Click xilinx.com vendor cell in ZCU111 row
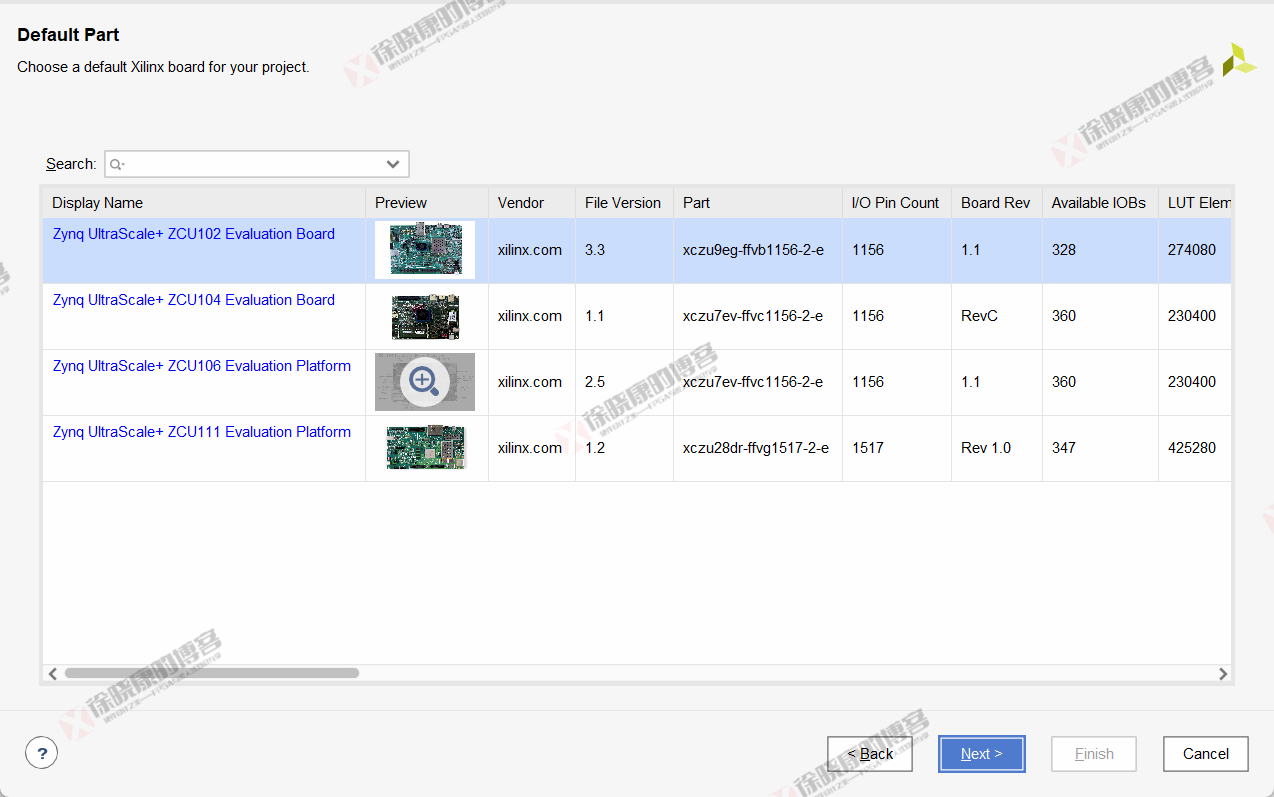The height and width of the screenshot is (797, 1274). pyautogui.click(x=530, y=448)
